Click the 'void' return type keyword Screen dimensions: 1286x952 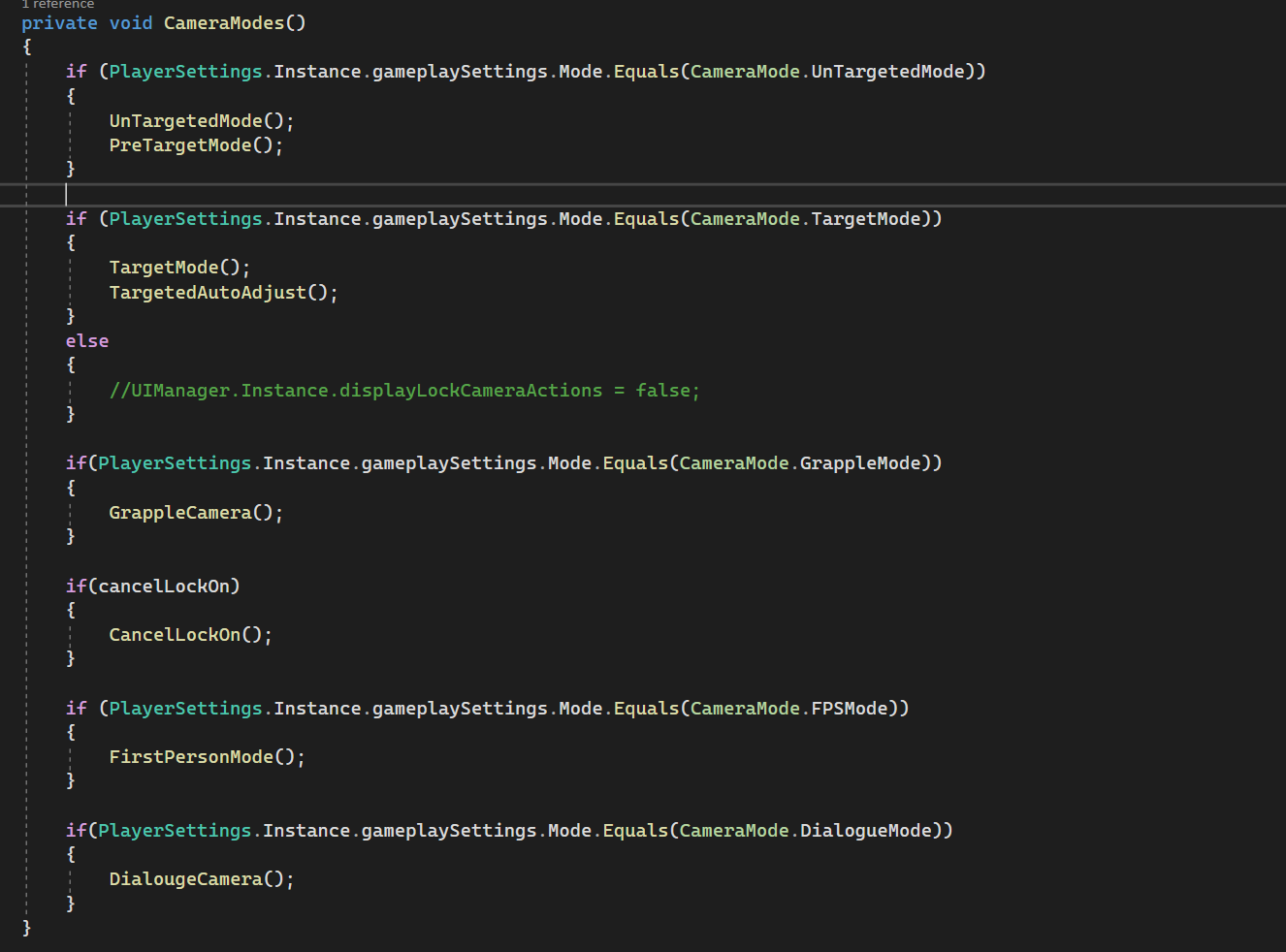(131, 22)
